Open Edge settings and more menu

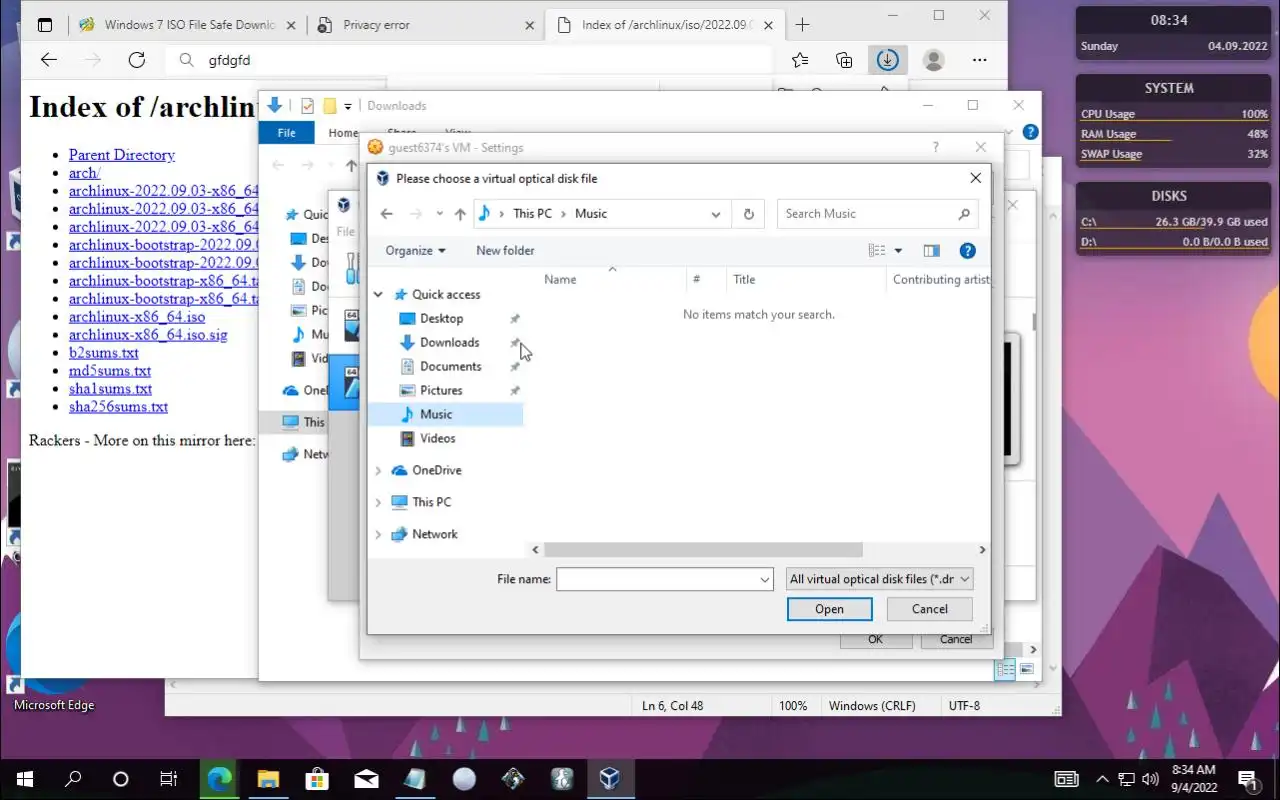click(980, 60)
